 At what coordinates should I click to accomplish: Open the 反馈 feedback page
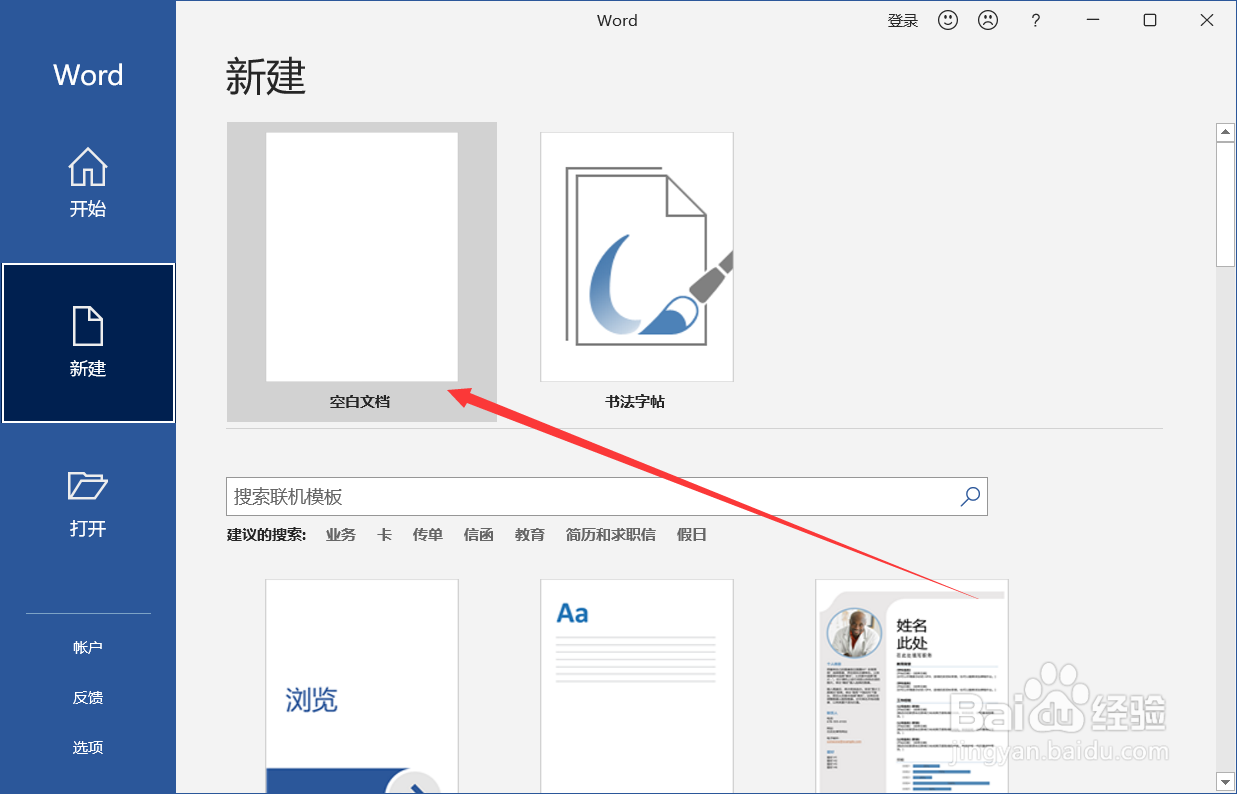click(88, 697)
